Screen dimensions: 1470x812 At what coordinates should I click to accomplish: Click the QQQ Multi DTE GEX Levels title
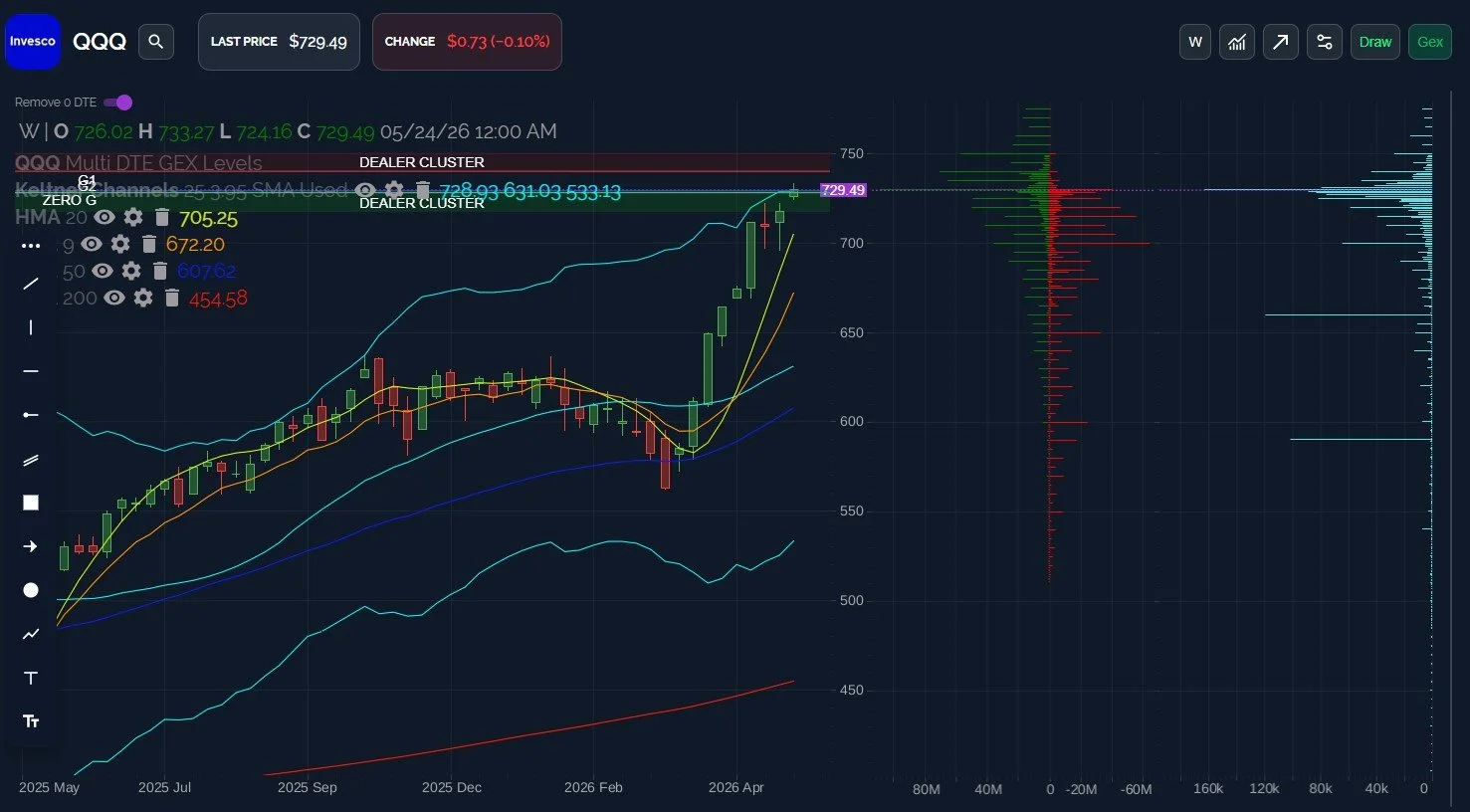[138, 163]
